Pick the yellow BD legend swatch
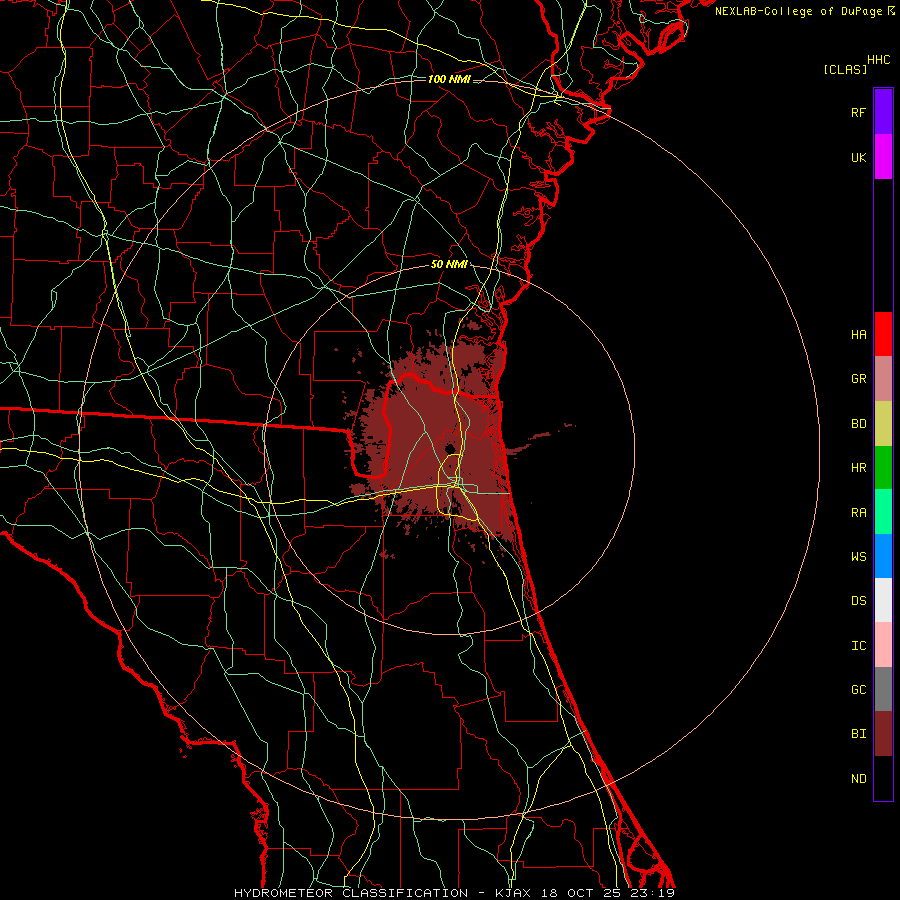 click(x=883, y=424)
